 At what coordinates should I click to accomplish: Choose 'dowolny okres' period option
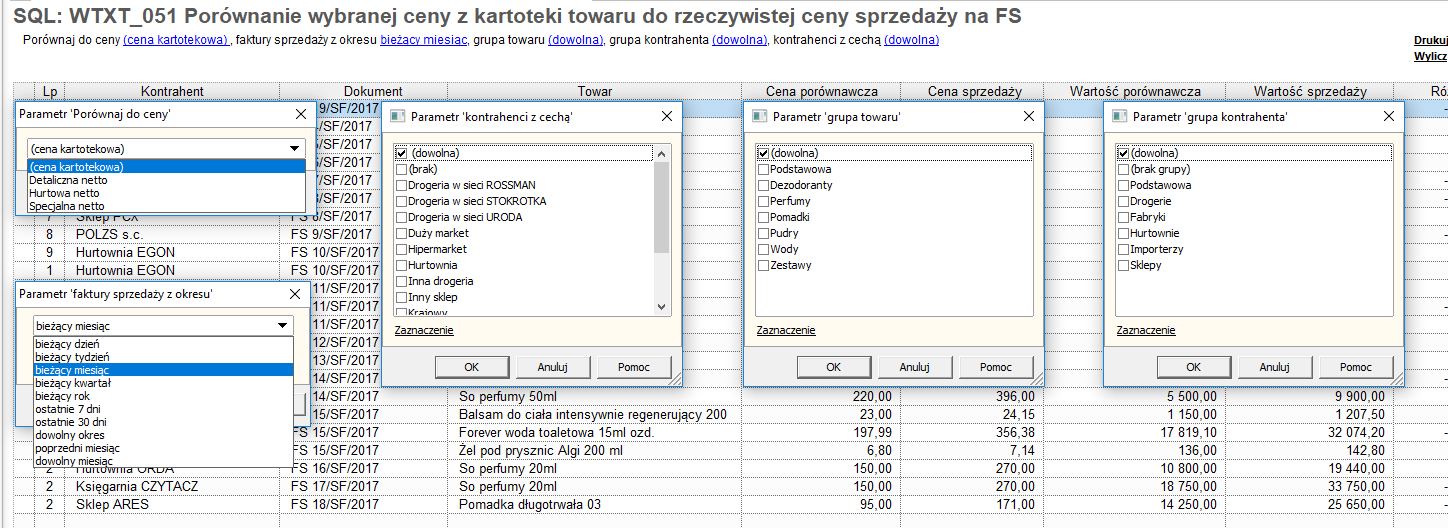[x=163, y=435]
